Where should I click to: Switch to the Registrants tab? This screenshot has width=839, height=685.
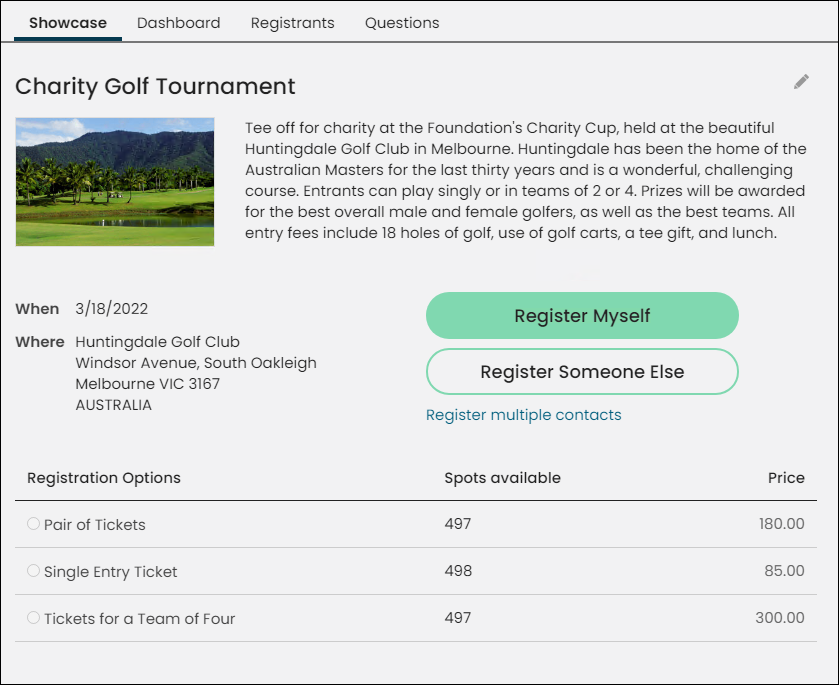[x=293, y=23]
